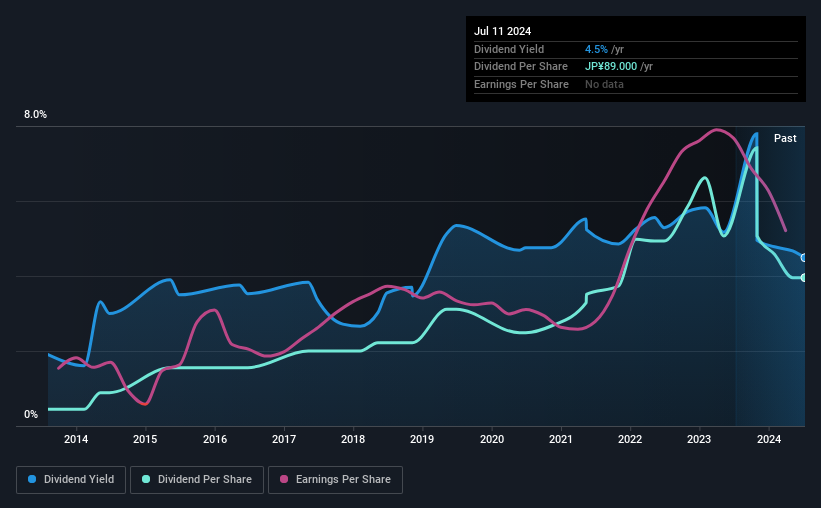Click the blue endpoint marker on the chart
Image resolution: width=821 pixels, height=508 pixels.
pyautogui.click(x=804, y=258)
